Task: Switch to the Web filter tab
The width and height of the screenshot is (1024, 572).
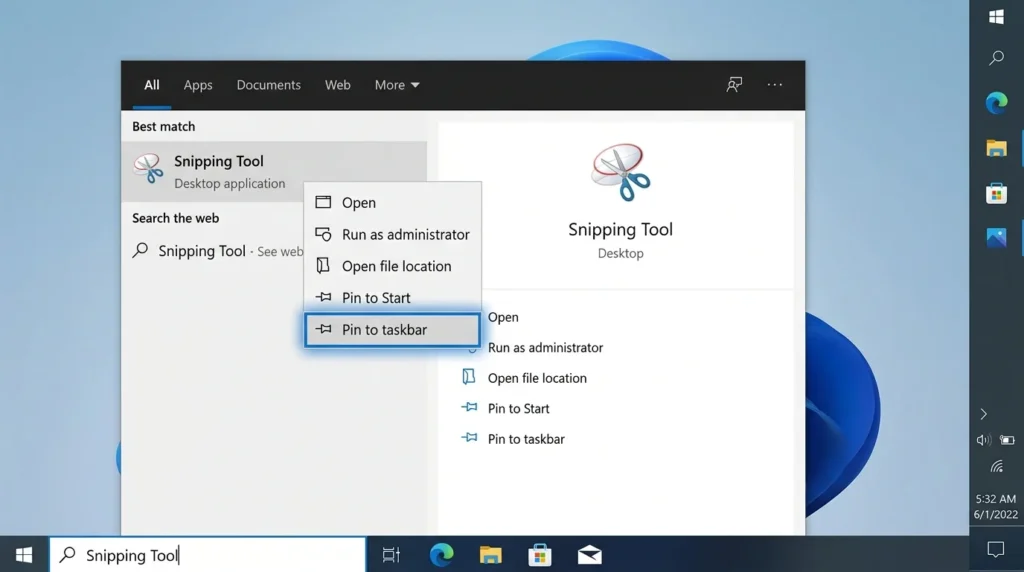Action: [338, 85]
